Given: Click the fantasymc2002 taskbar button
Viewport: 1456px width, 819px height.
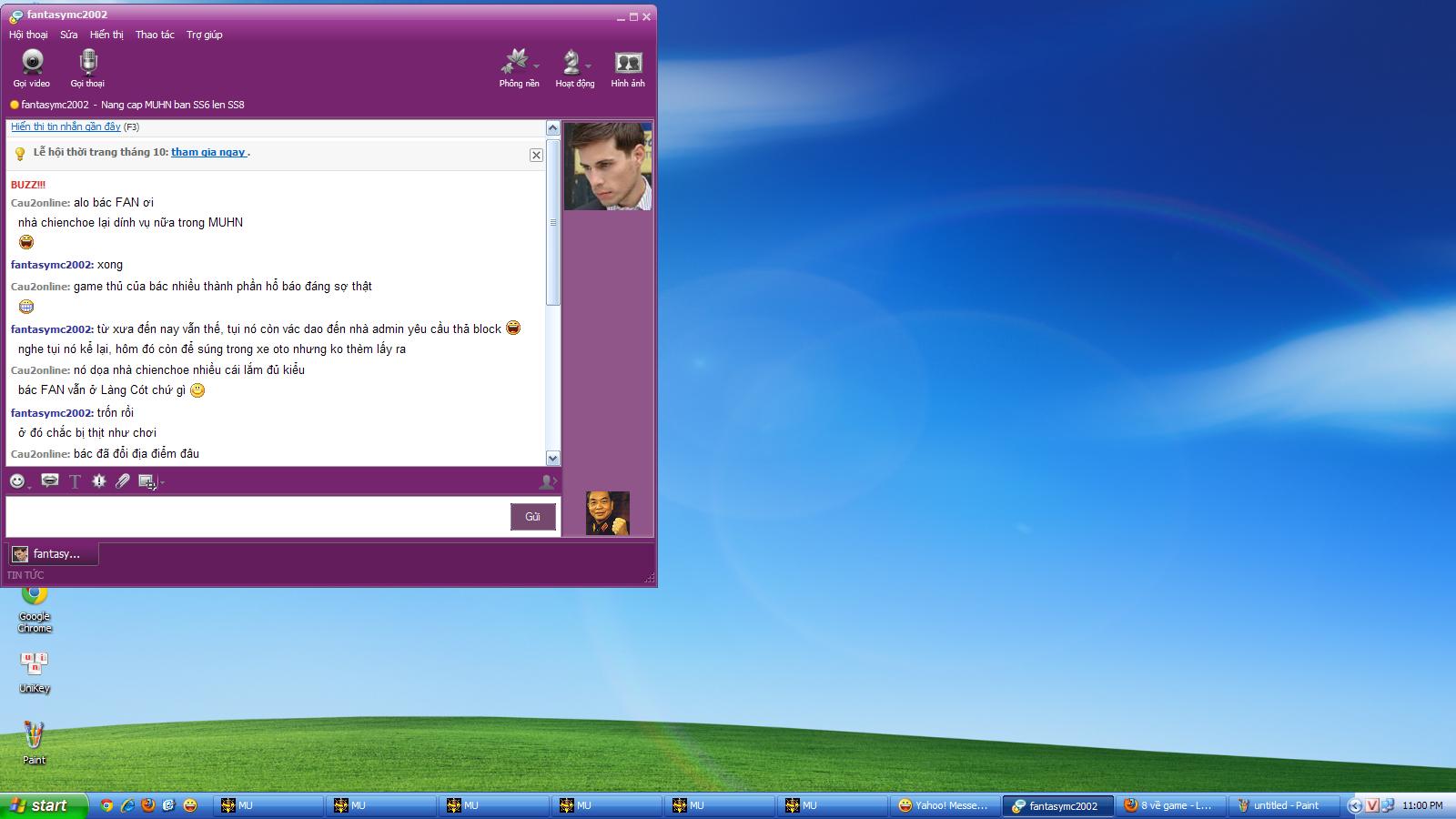Looking at the screenshot, I should click(1057, 805).
